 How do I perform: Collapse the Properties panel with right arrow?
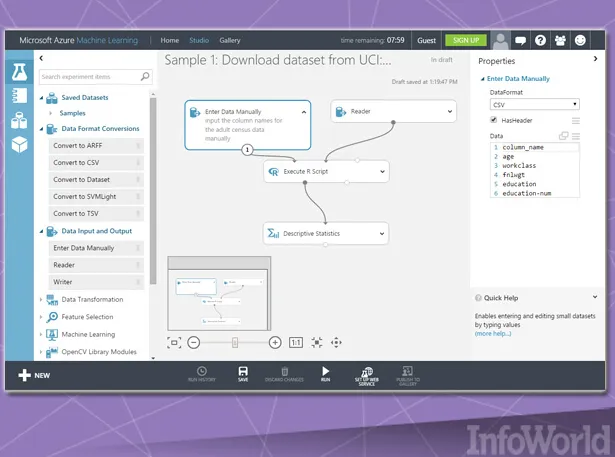[595, 59]
